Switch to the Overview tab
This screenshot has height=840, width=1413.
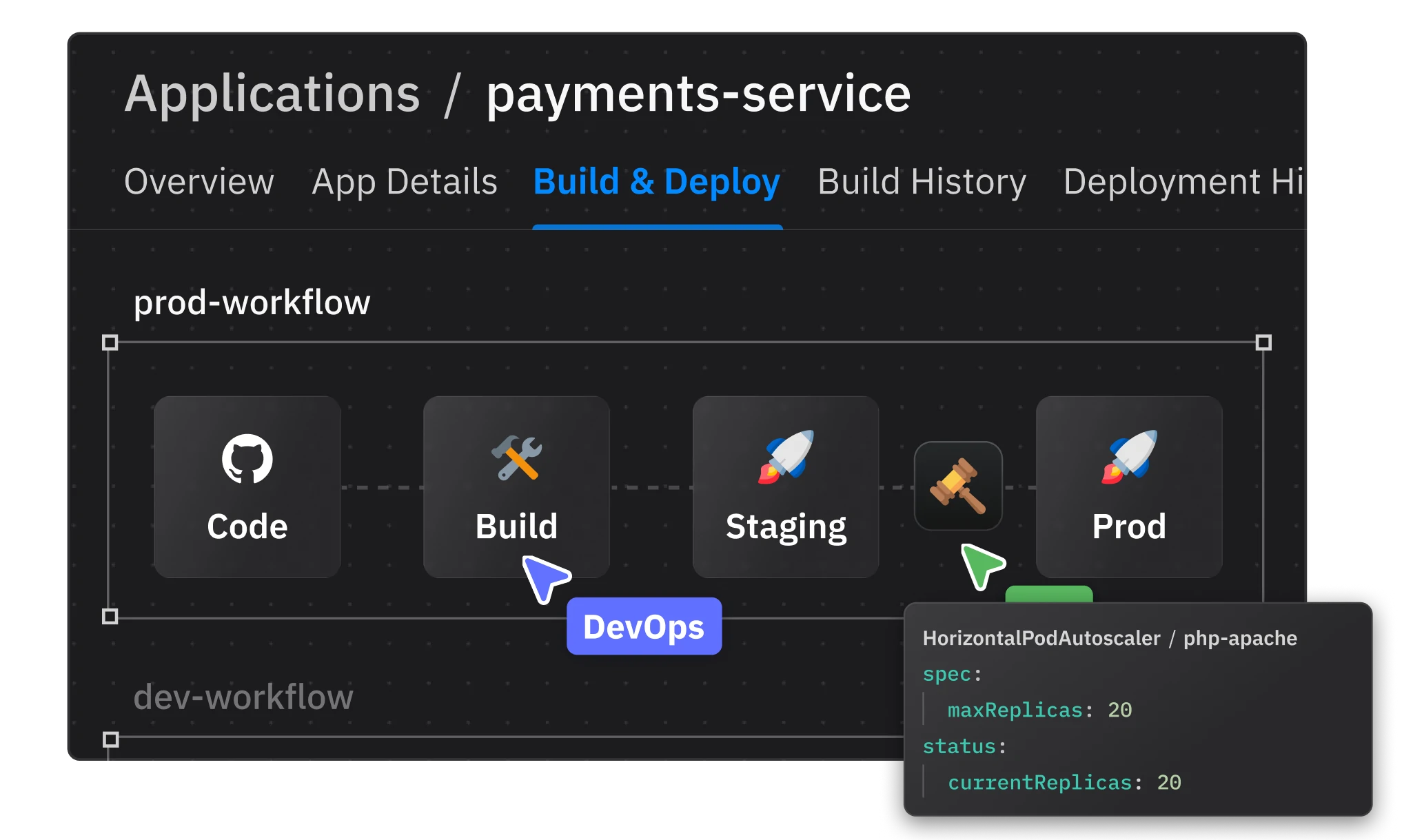[x=199, y=182]
